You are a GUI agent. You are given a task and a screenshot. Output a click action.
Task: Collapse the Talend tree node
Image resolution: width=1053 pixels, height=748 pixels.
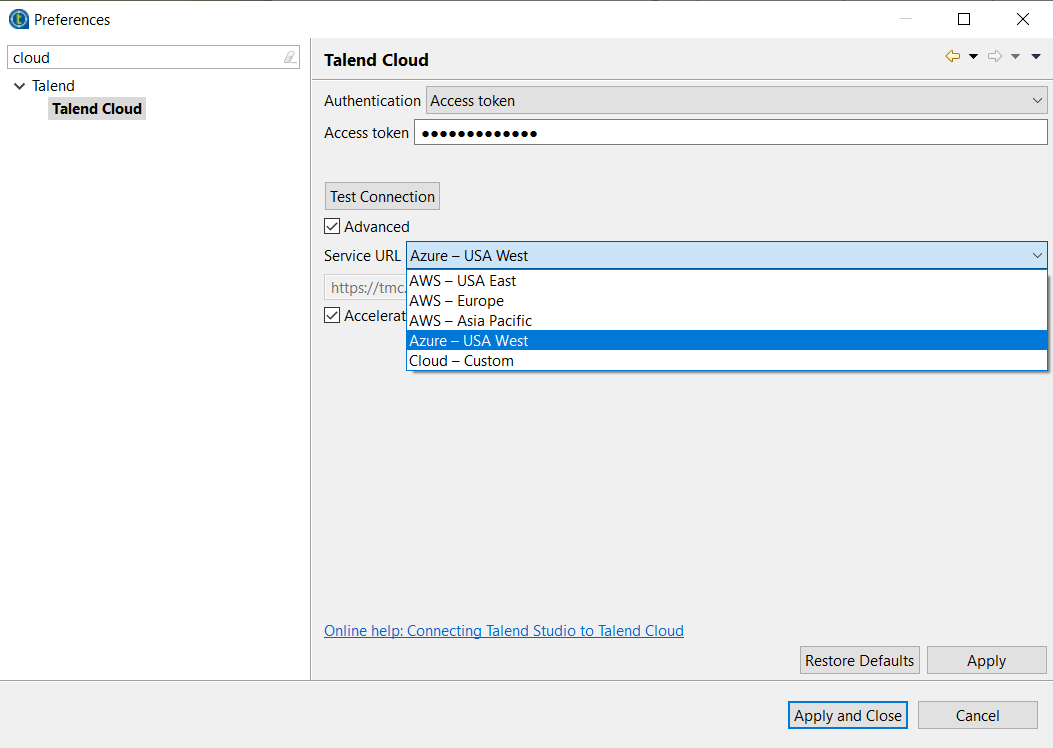[19, 86]
